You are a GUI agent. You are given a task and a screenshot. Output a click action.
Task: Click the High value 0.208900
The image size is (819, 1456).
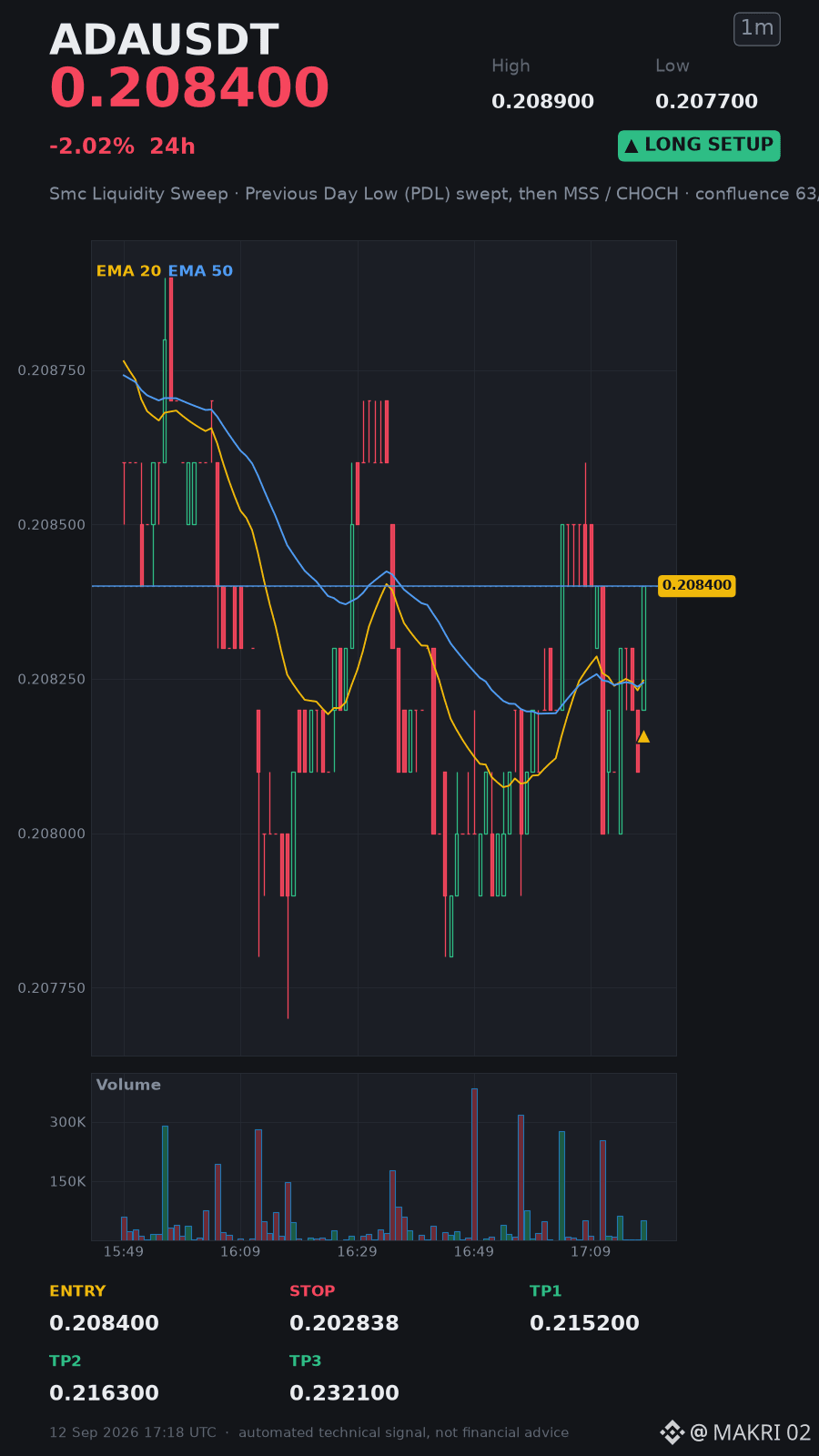coord(542,101)
